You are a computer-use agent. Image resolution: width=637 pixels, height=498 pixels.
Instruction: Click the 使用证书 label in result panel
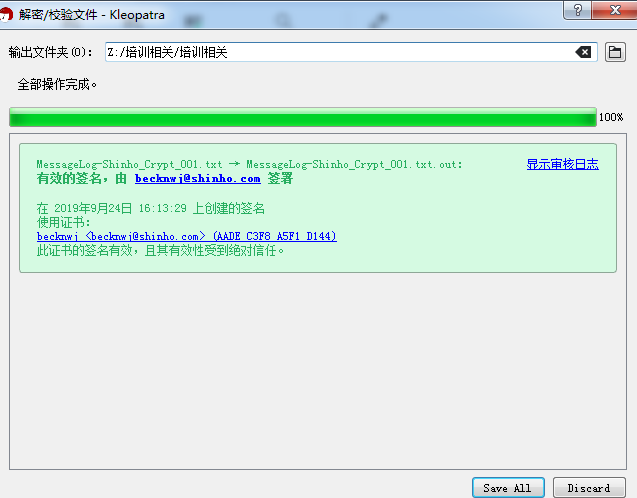pos(63,222)
